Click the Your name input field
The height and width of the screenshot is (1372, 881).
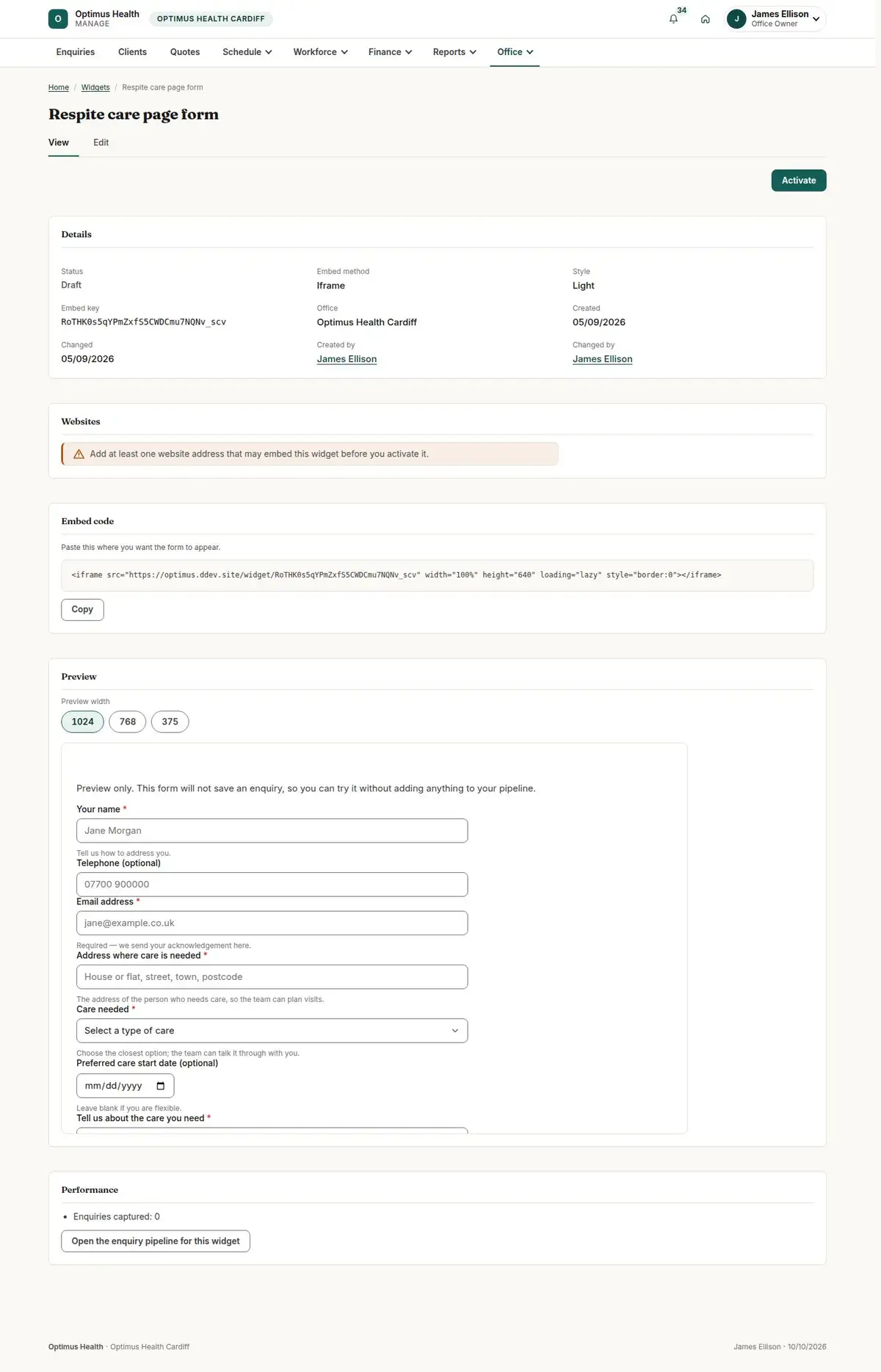point(272,831)
